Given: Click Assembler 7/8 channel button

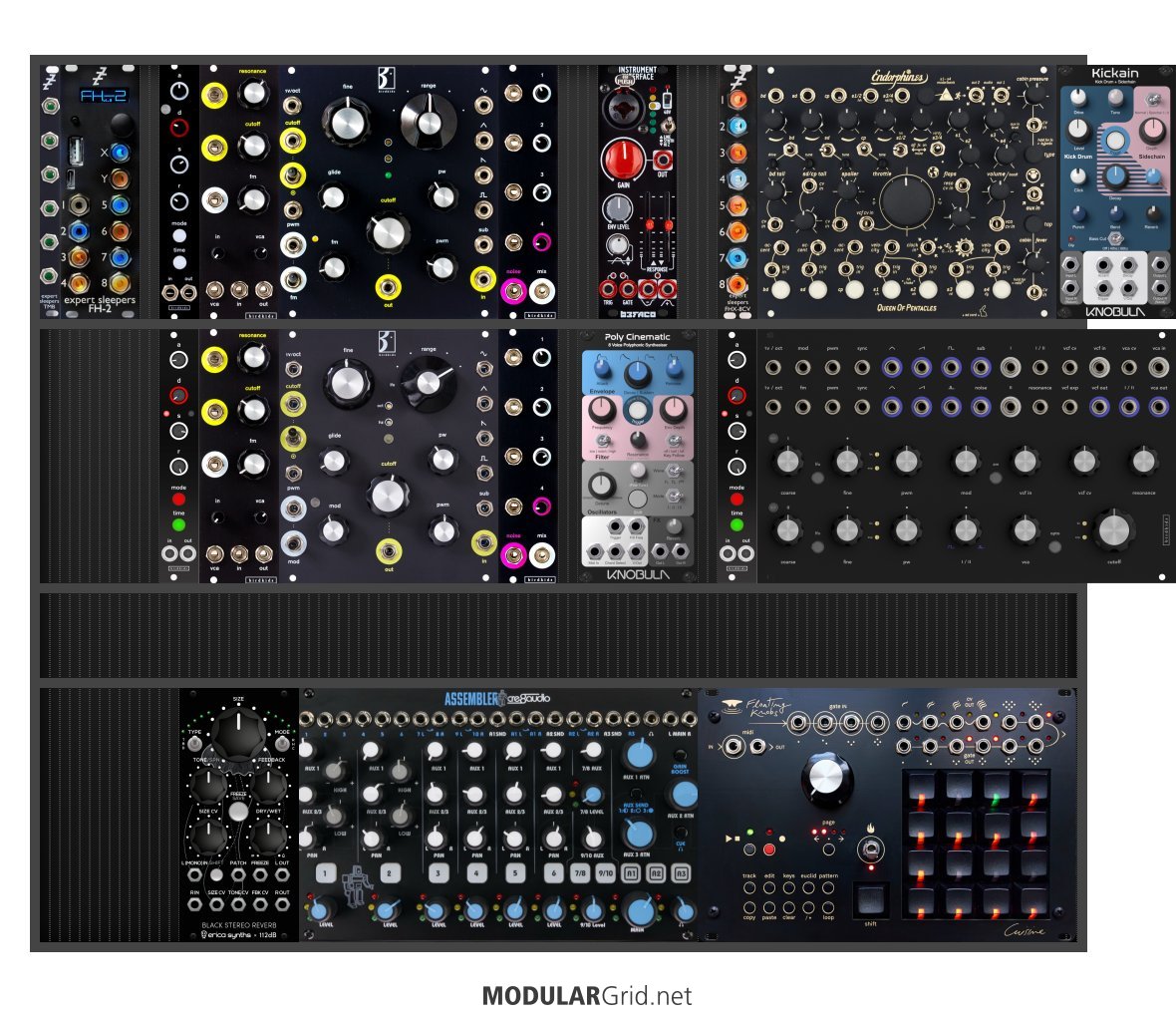Looking at the screenshot, I should pos(580,873).
